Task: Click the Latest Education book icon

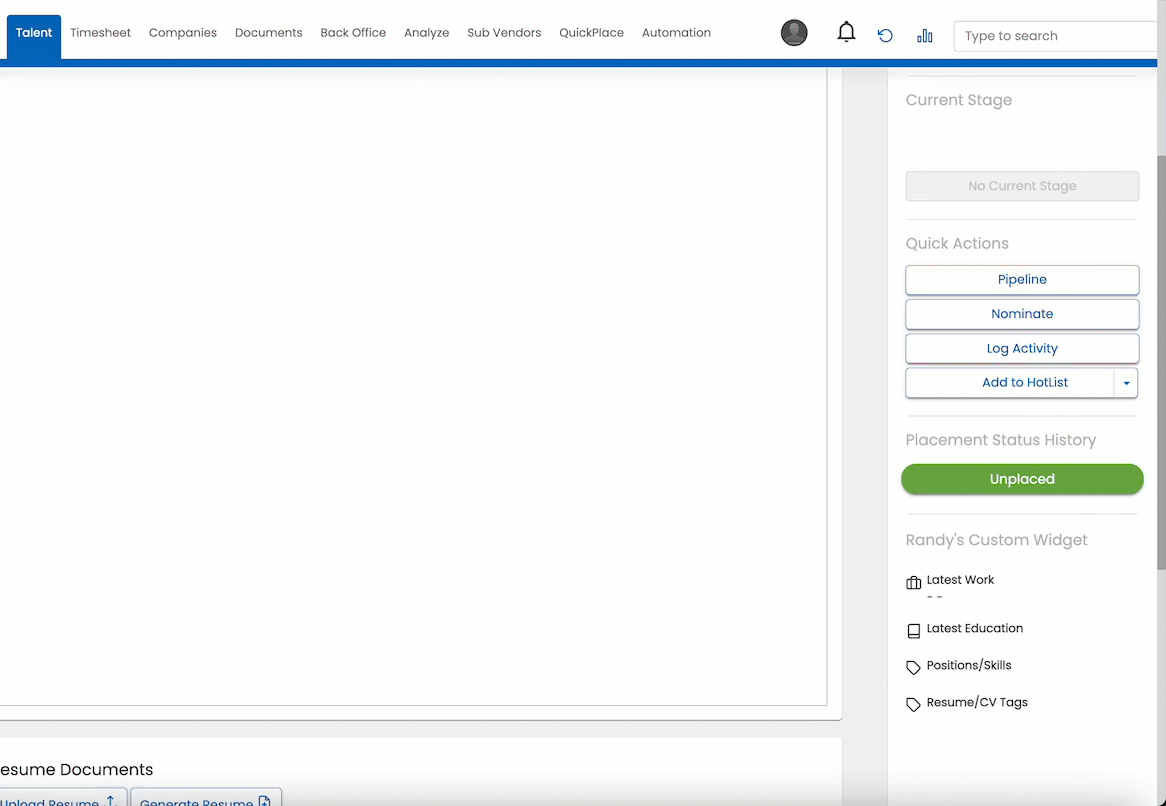Action: coord(913,631)
